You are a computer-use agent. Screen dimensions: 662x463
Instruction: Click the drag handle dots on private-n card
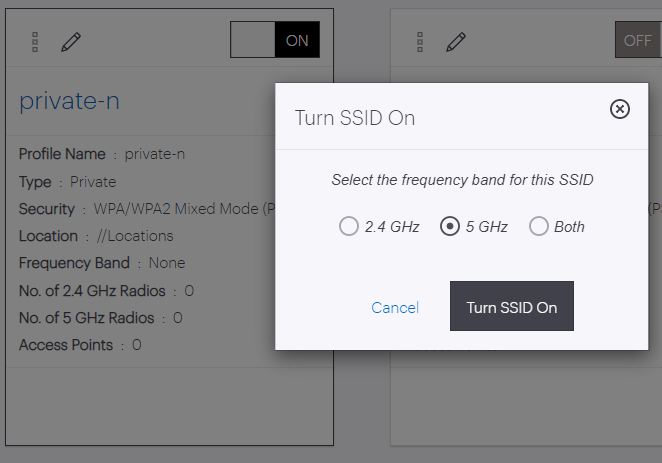35,42
